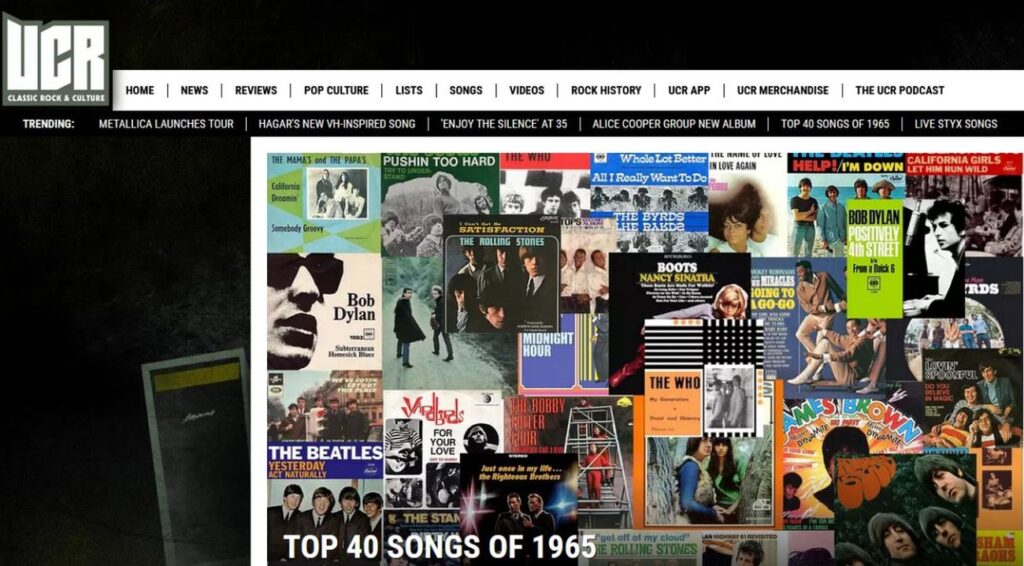The image size is (1024, 566).
Task: Open the UCR APP page
Action: click(x=689, y=91)
